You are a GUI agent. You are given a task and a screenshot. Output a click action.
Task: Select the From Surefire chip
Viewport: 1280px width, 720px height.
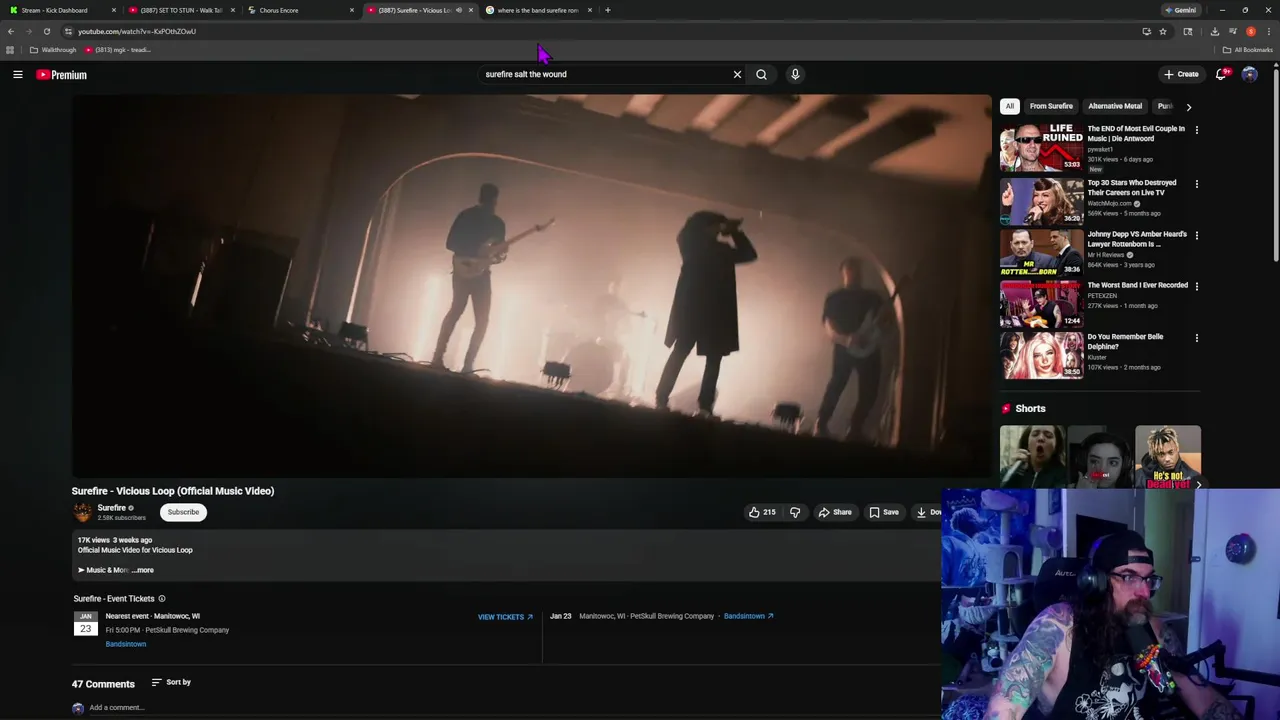[x=1051, y=106]
